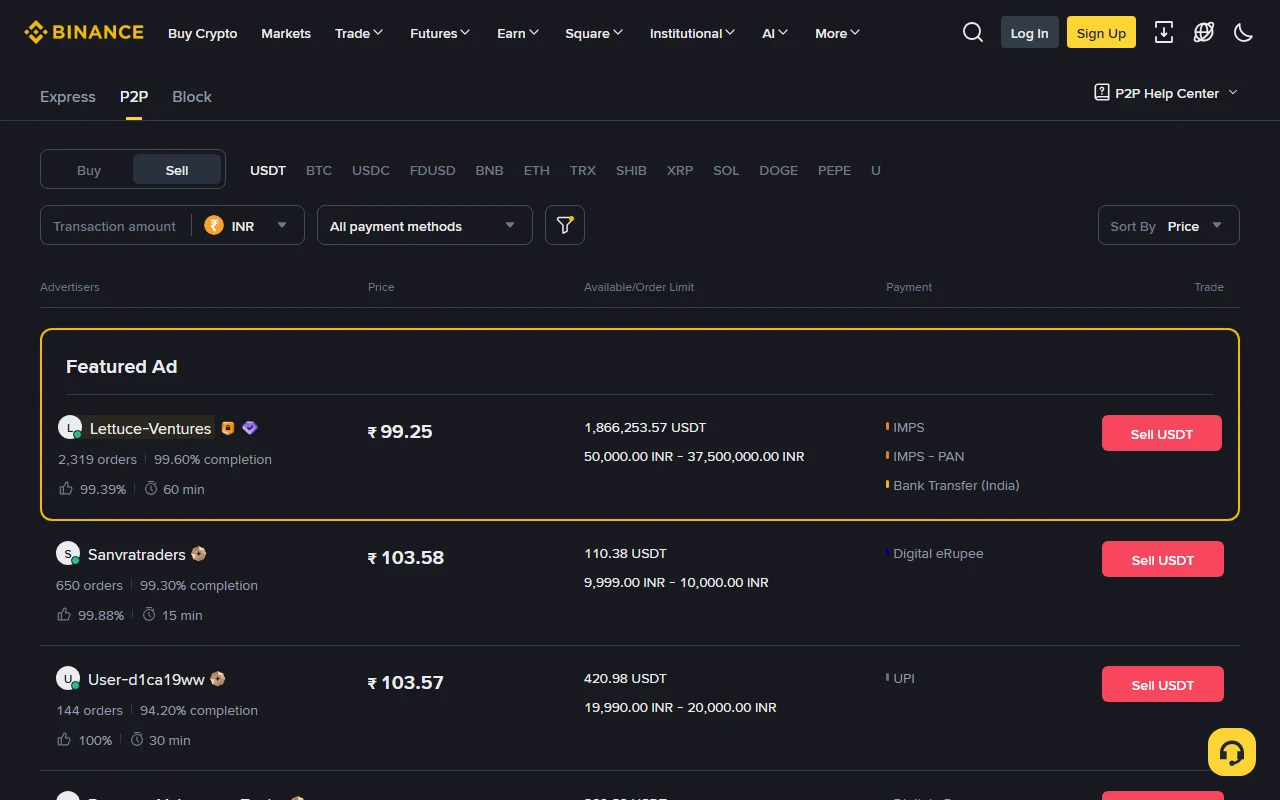Select the BTC coin tab
This screenshot has width=1280, height=800.
point(319,170)
